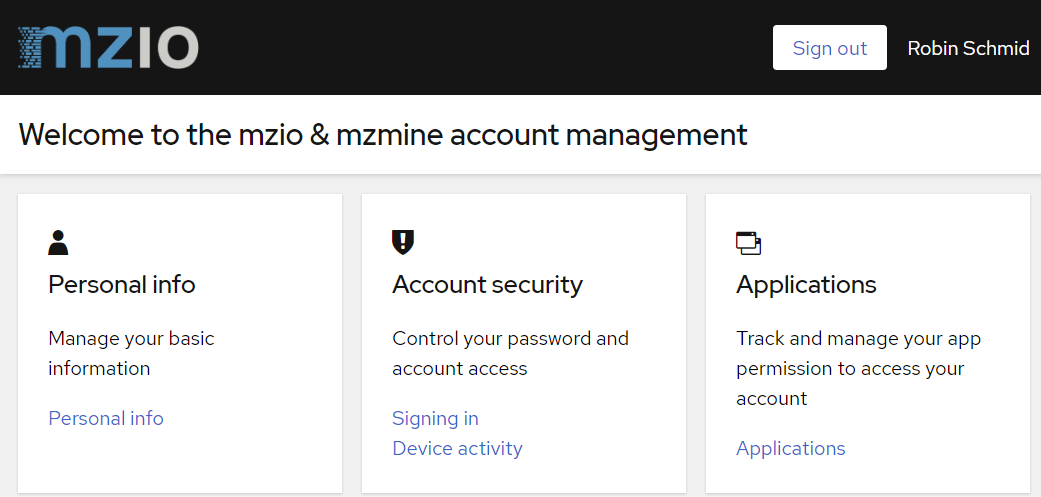This screenshot has width=1041, height=497.
Task: Click the Account security card heading
Action: 487,285
